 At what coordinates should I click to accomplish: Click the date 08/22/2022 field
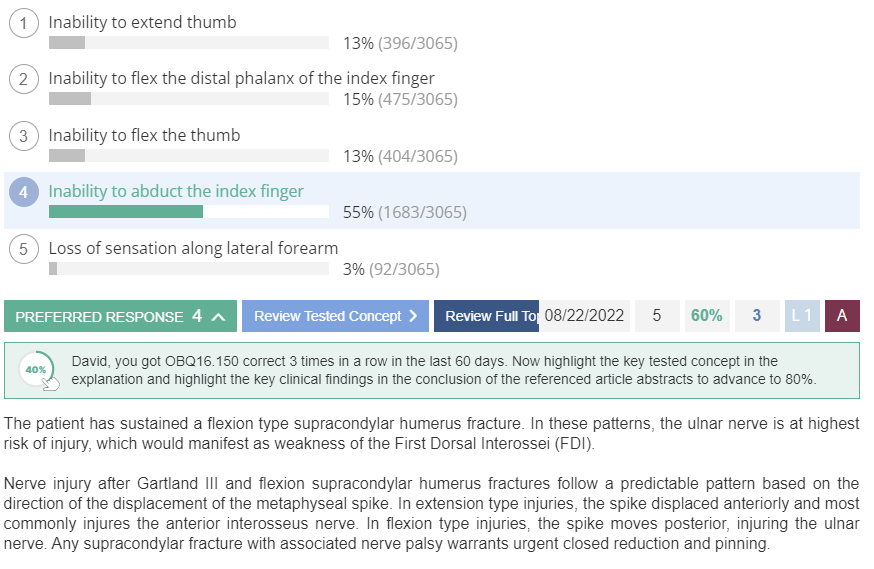[584, 316]
